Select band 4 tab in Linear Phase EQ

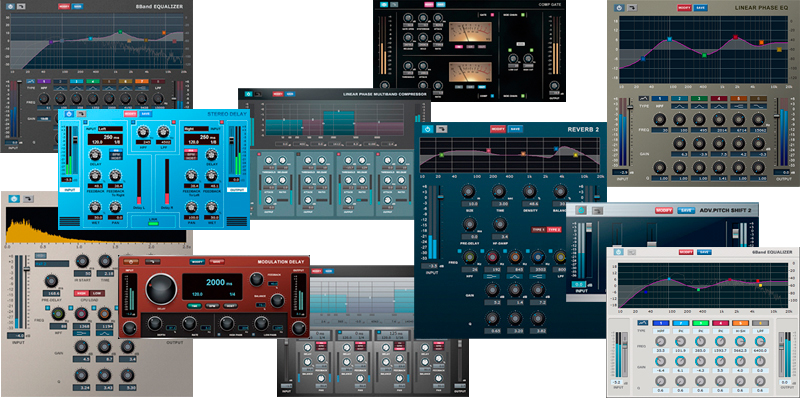point(719,98)
